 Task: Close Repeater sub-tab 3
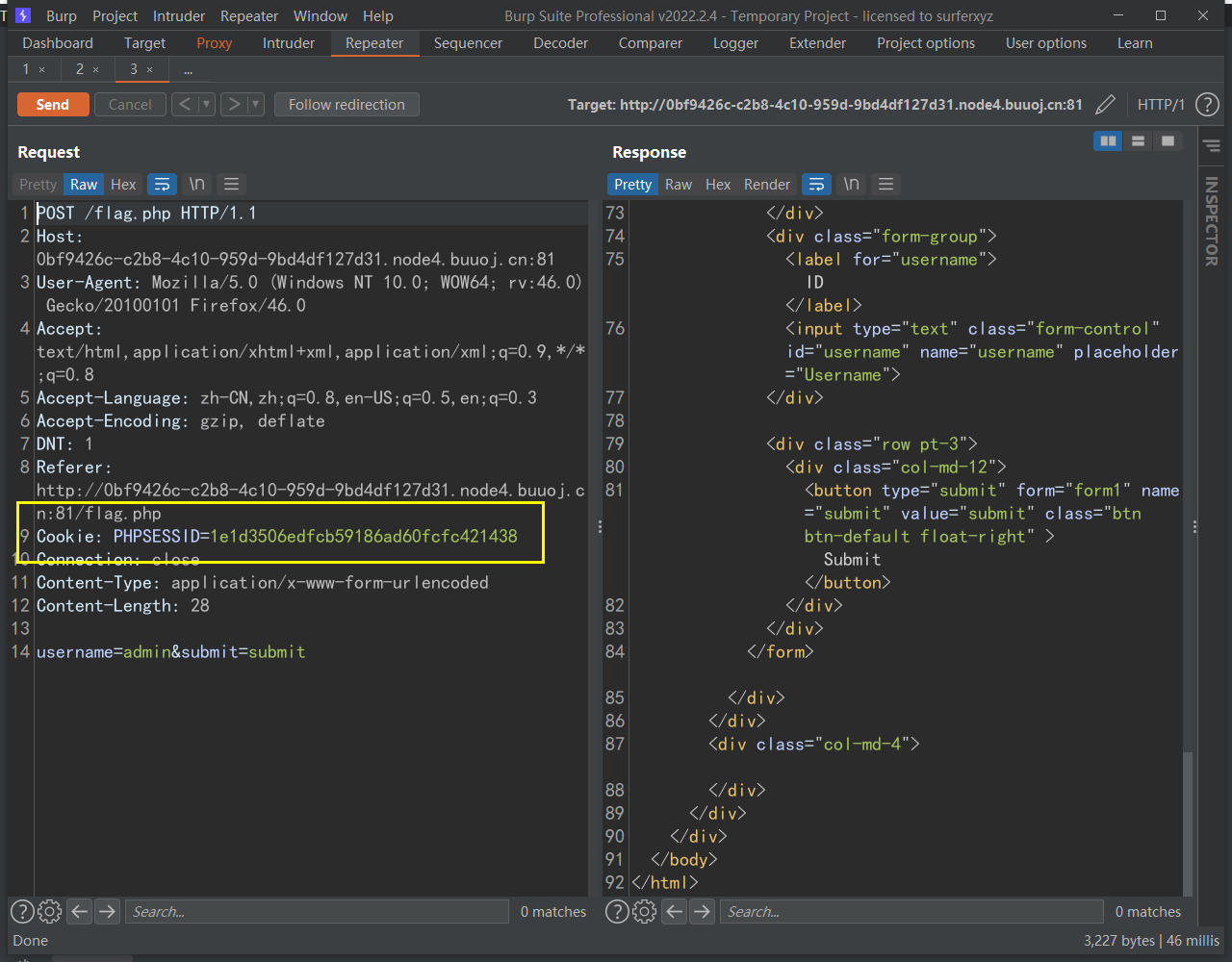coord(150,69)
